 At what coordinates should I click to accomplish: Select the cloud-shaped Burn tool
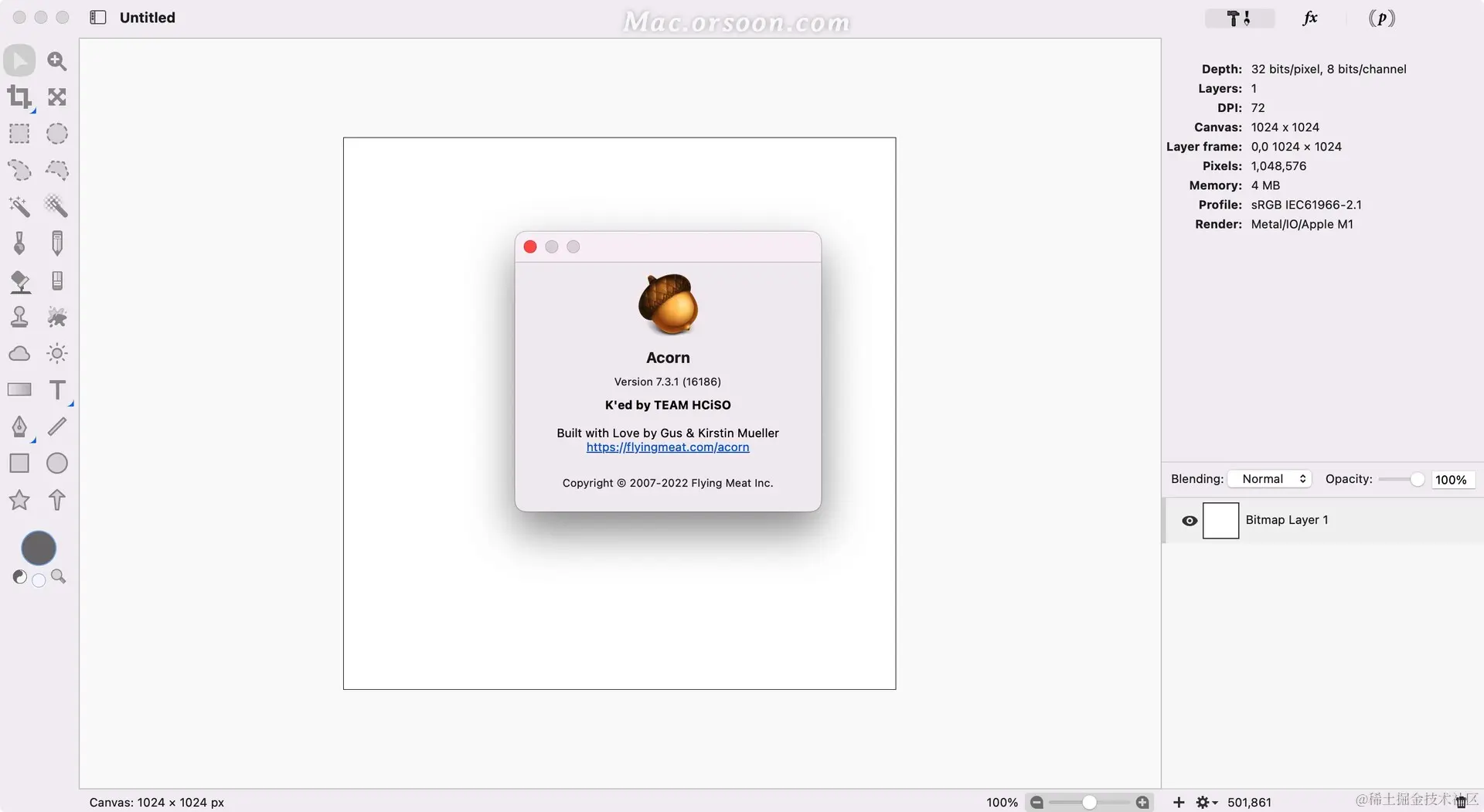coord(20,354)
